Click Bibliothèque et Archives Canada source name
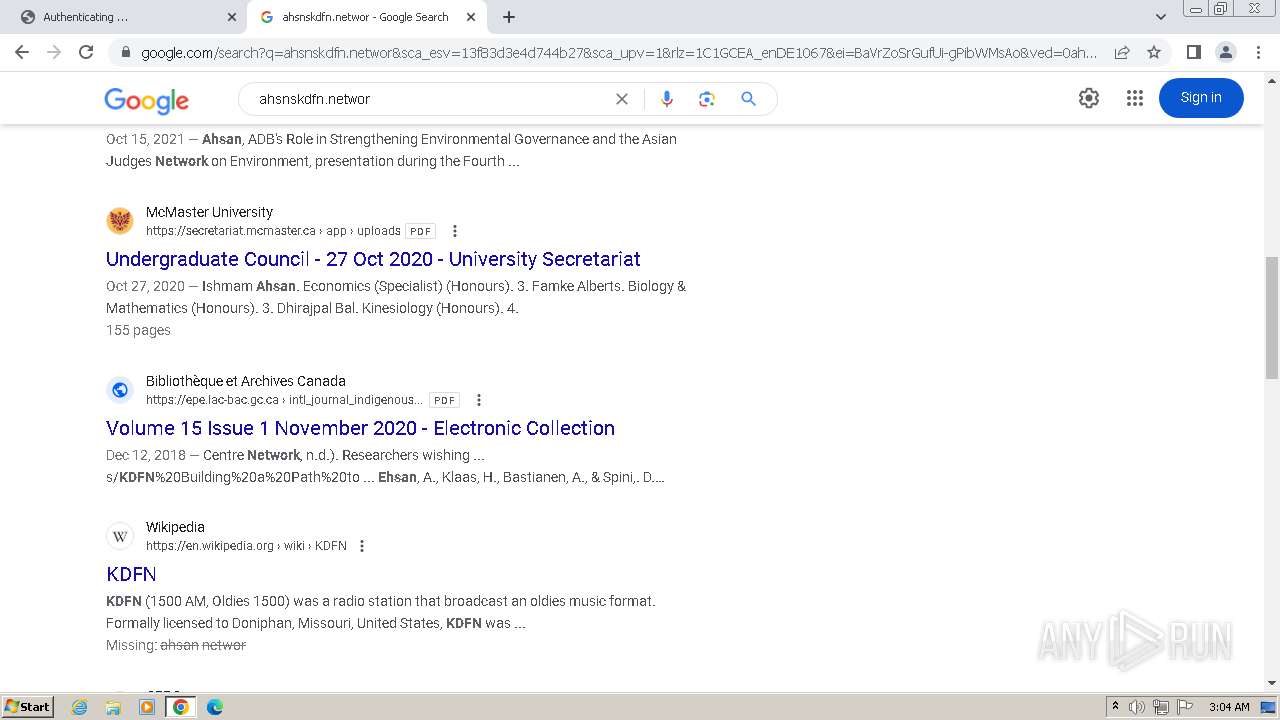The height and width of the screenshot is (720, 1280). click(x=246, y=381)
